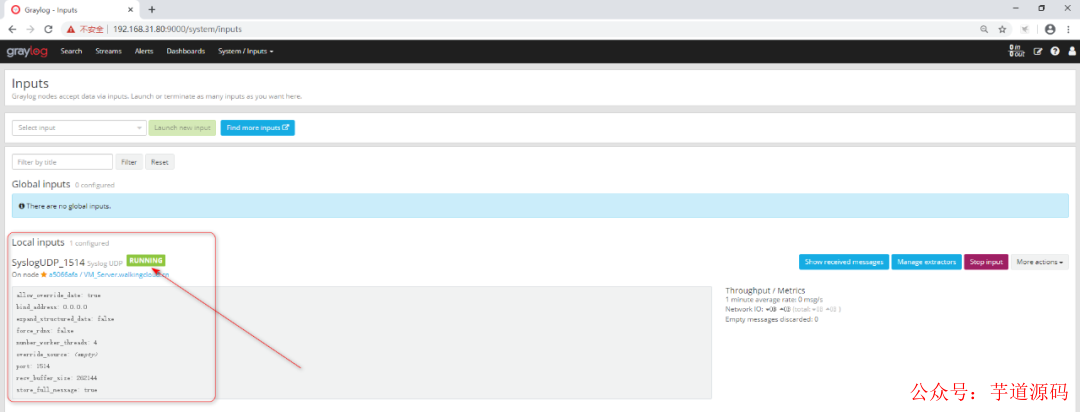1080x412 pixels.
Task: Click Show received messages button
Action: [x=844, y=262]
